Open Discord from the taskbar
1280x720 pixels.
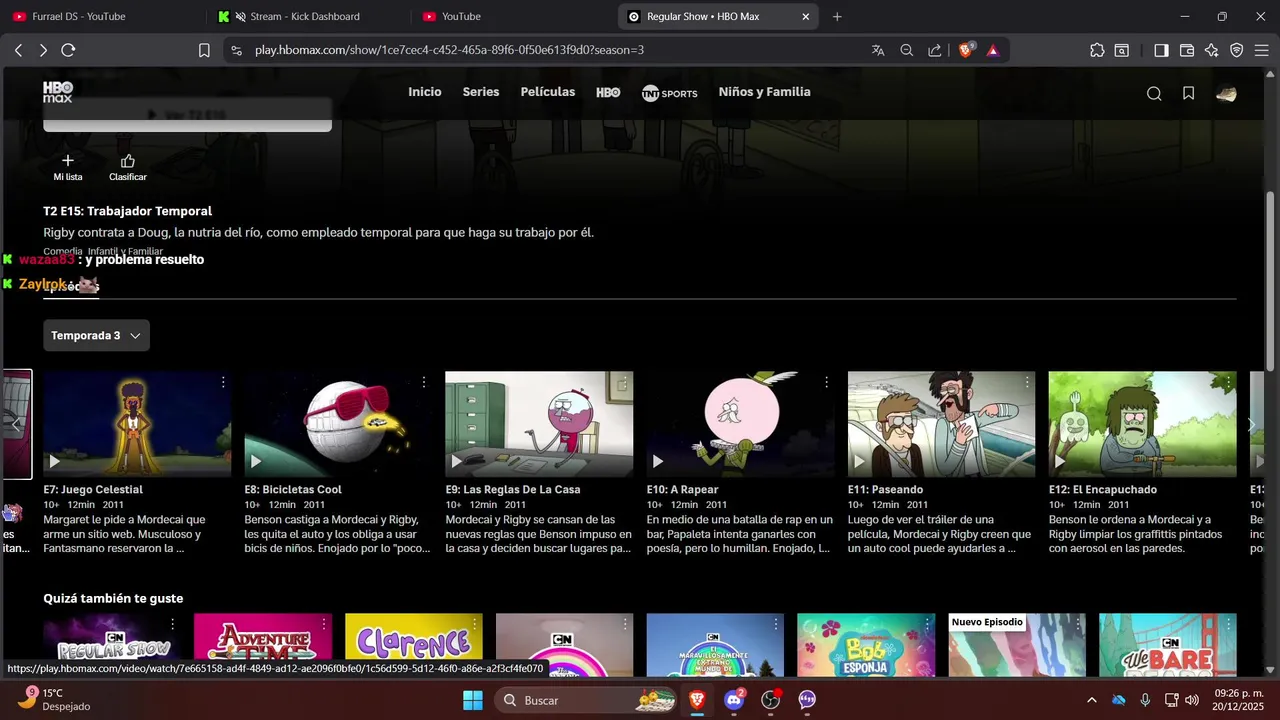tap(734, 700)
